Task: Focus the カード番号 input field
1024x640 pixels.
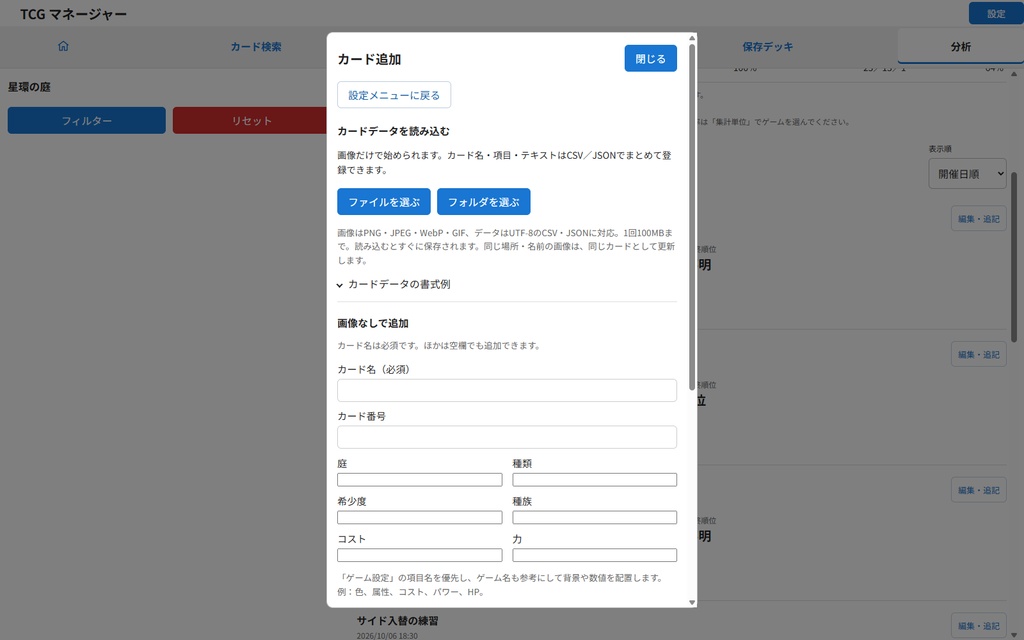Action: 507,438
